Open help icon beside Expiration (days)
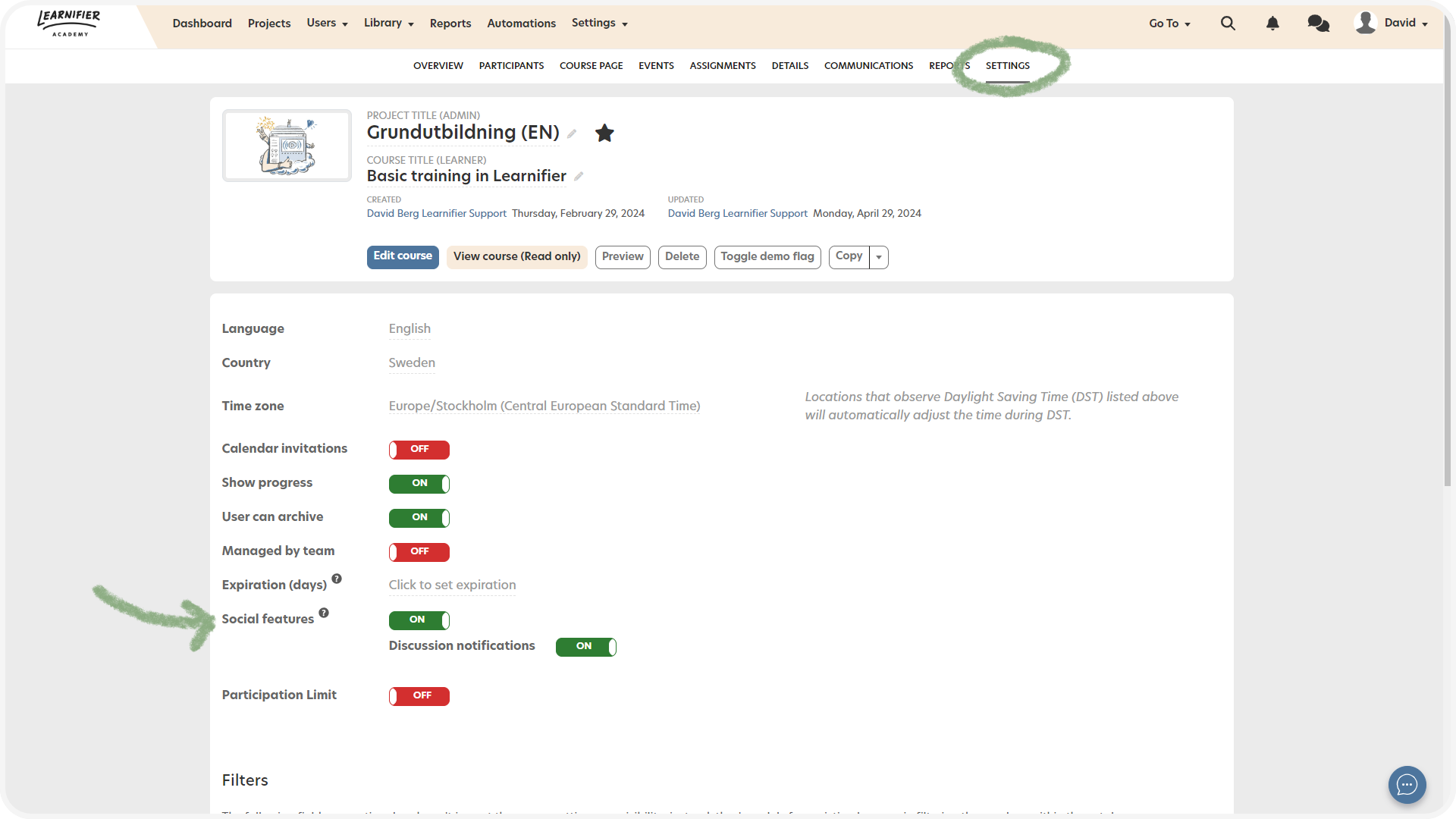Image resolution: width=1456 pixels, height=819 pixels. (x=337, y=579)
